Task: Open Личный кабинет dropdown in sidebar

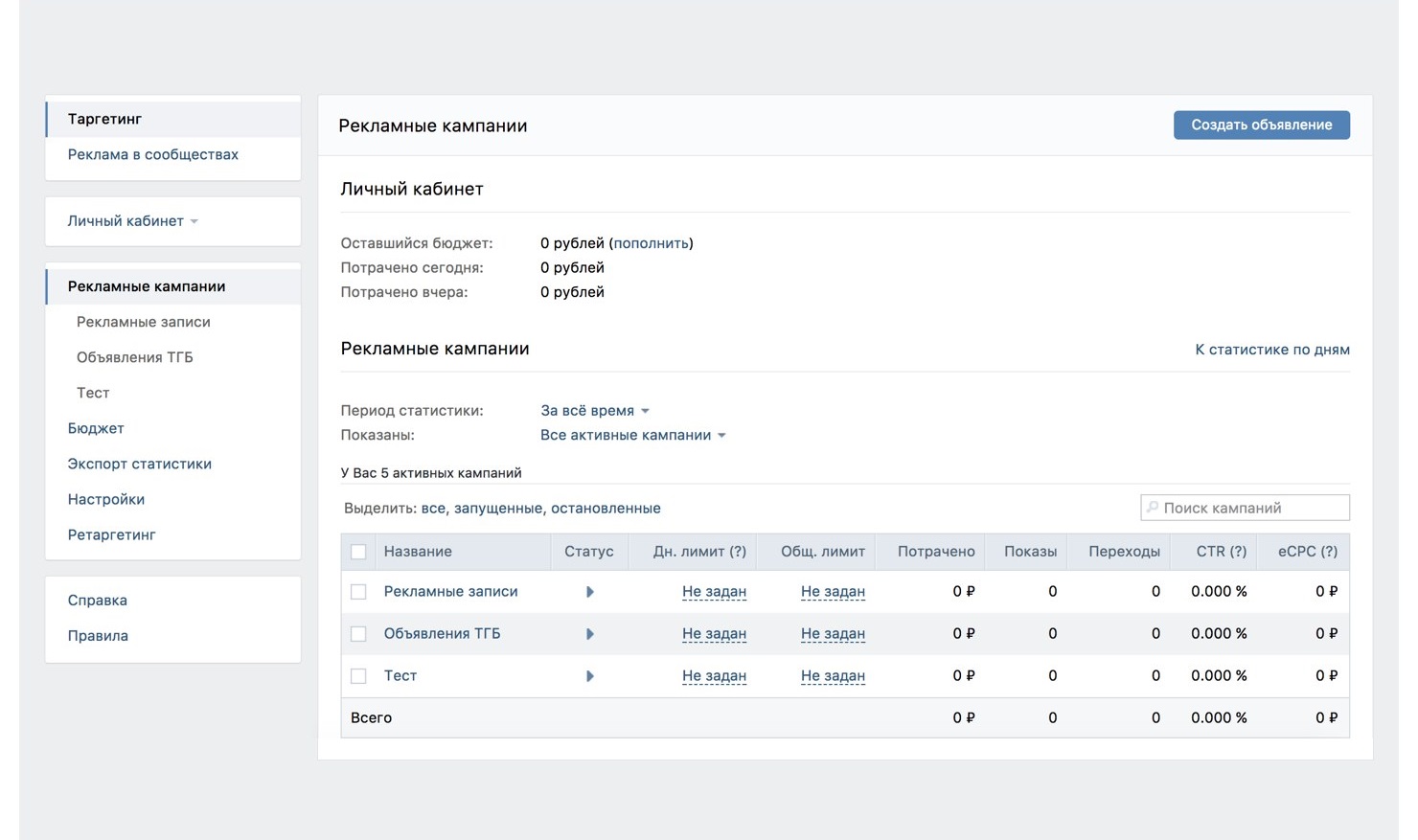Action: pyautogui.click(x=132, y=221)
